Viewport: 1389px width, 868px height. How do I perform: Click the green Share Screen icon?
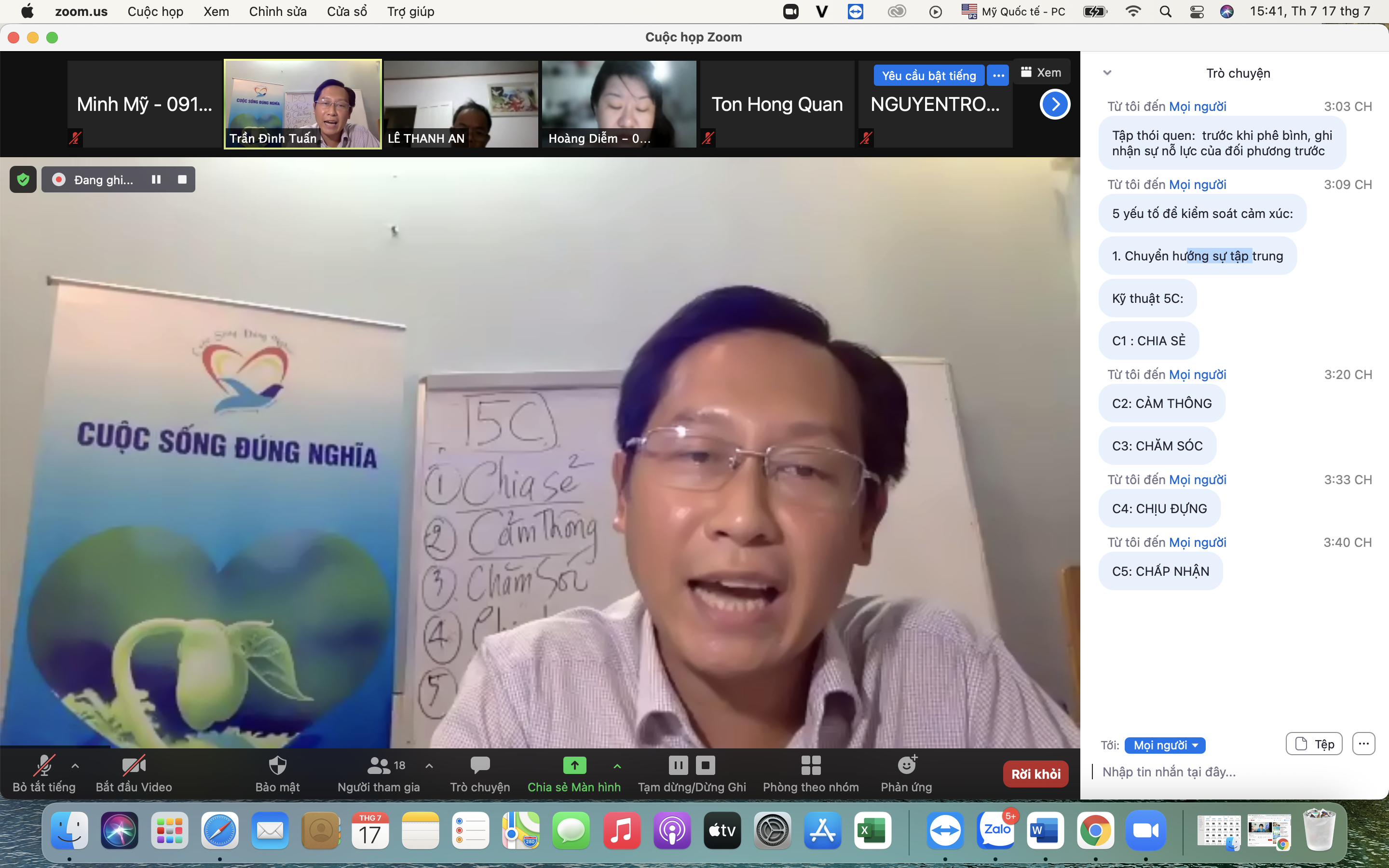coord(574,765)
